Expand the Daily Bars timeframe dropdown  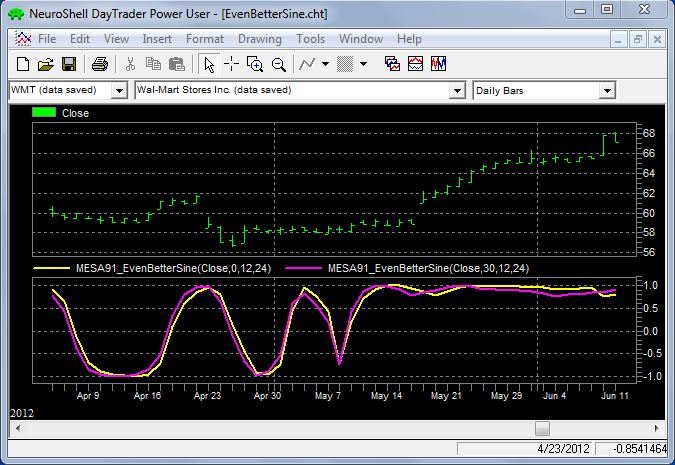tap(607, 91)
